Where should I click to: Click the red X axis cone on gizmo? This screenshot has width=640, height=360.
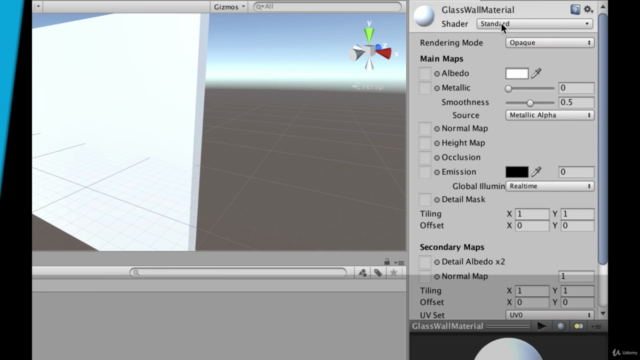(x=384, y=53)
